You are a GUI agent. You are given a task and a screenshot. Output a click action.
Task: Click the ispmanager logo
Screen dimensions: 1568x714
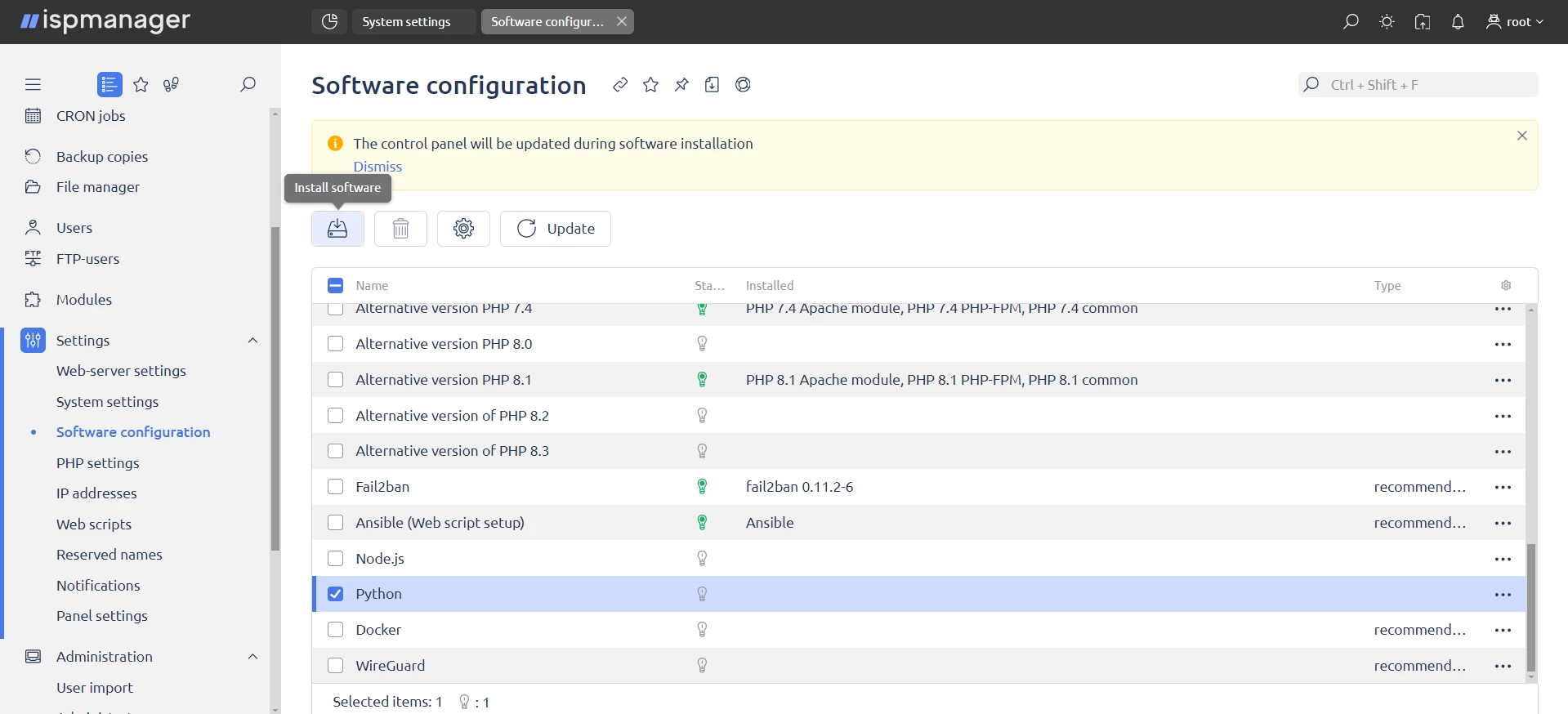pyautogui.click(x=105, y=20)
